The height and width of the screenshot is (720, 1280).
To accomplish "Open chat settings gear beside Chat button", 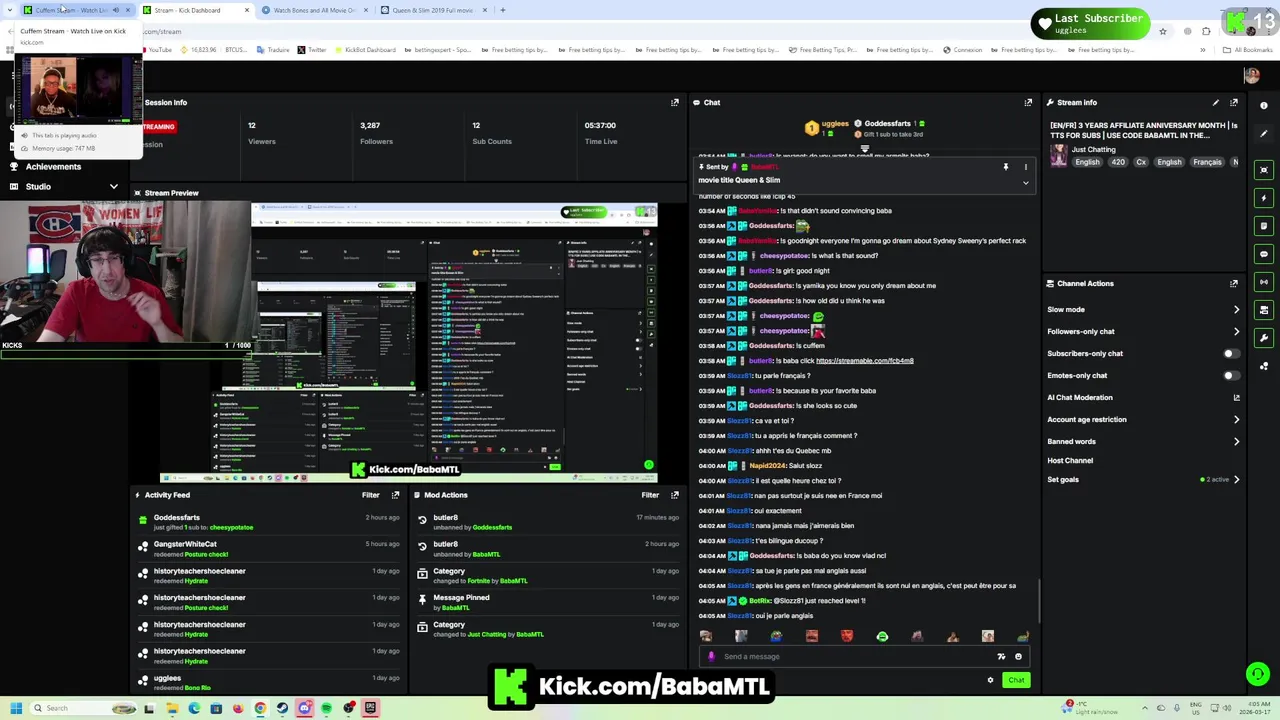I will click(990, 680).
